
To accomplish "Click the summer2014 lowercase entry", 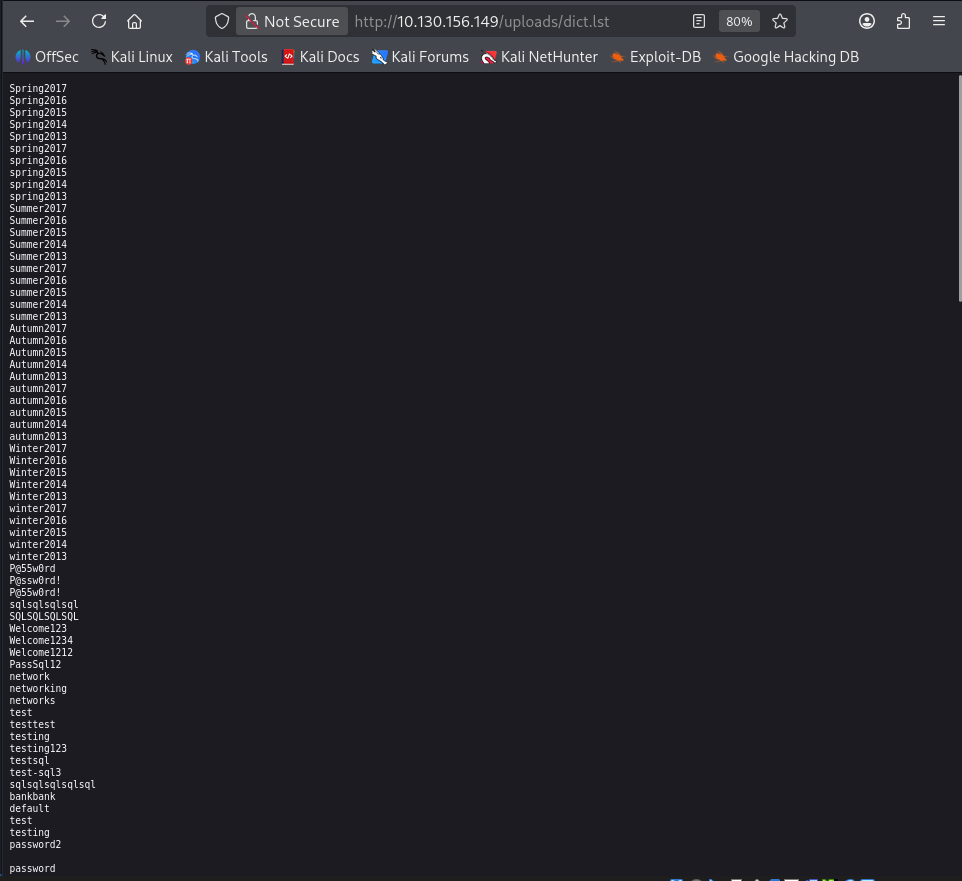I will (38, 304).
